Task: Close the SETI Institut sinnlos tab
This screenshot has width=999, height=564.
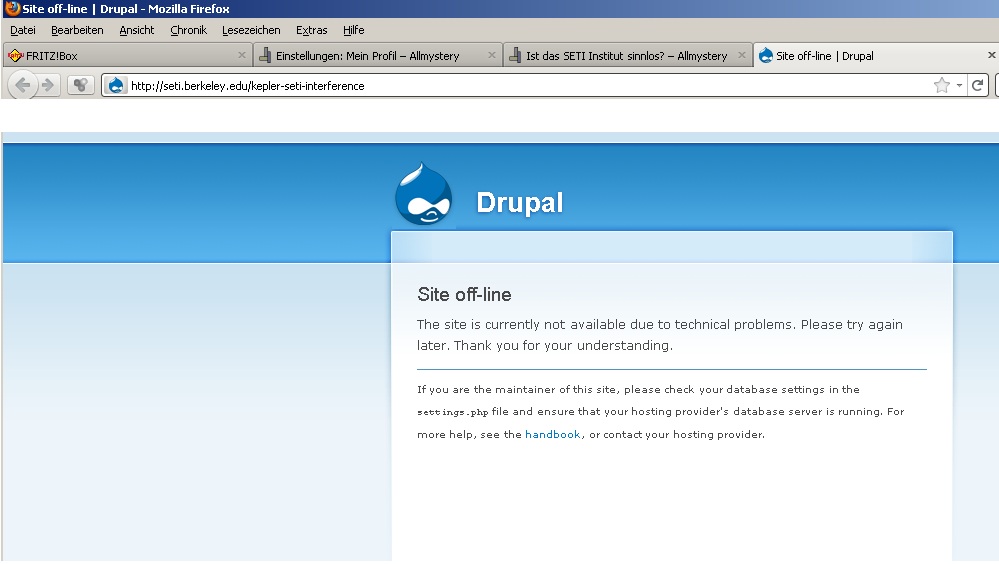Action: point(742,55)
